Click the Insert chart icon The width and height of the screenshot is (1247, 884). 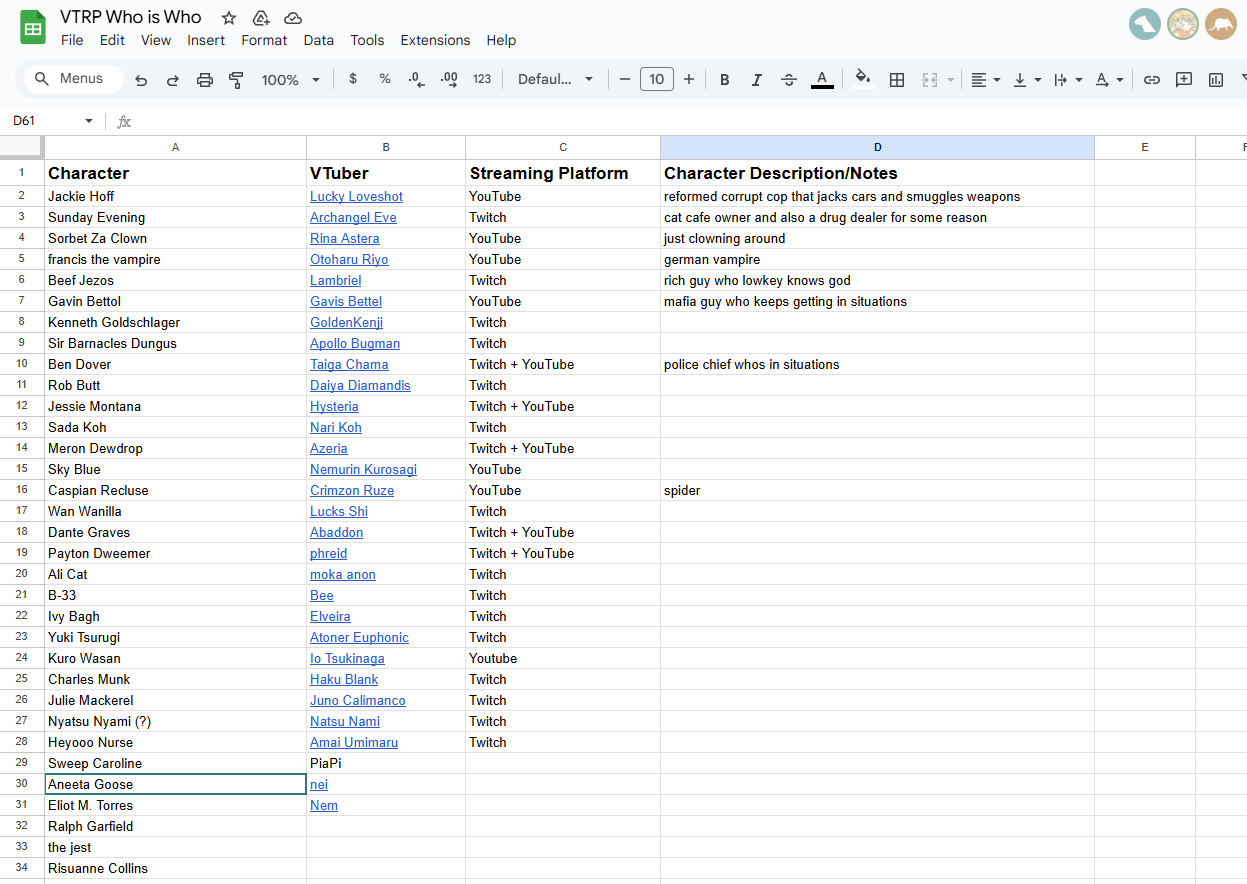click(x=1216, y=80)
